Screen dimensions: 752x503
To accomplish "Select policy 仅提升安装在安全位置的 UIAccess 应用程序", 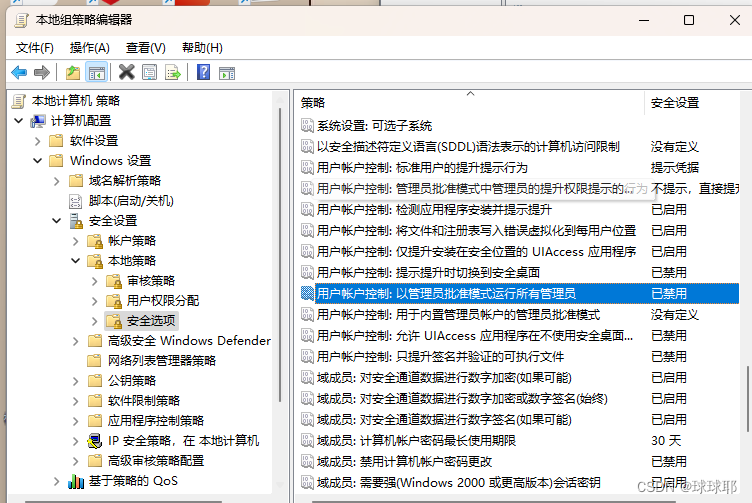I will click(x=476, y=252).
